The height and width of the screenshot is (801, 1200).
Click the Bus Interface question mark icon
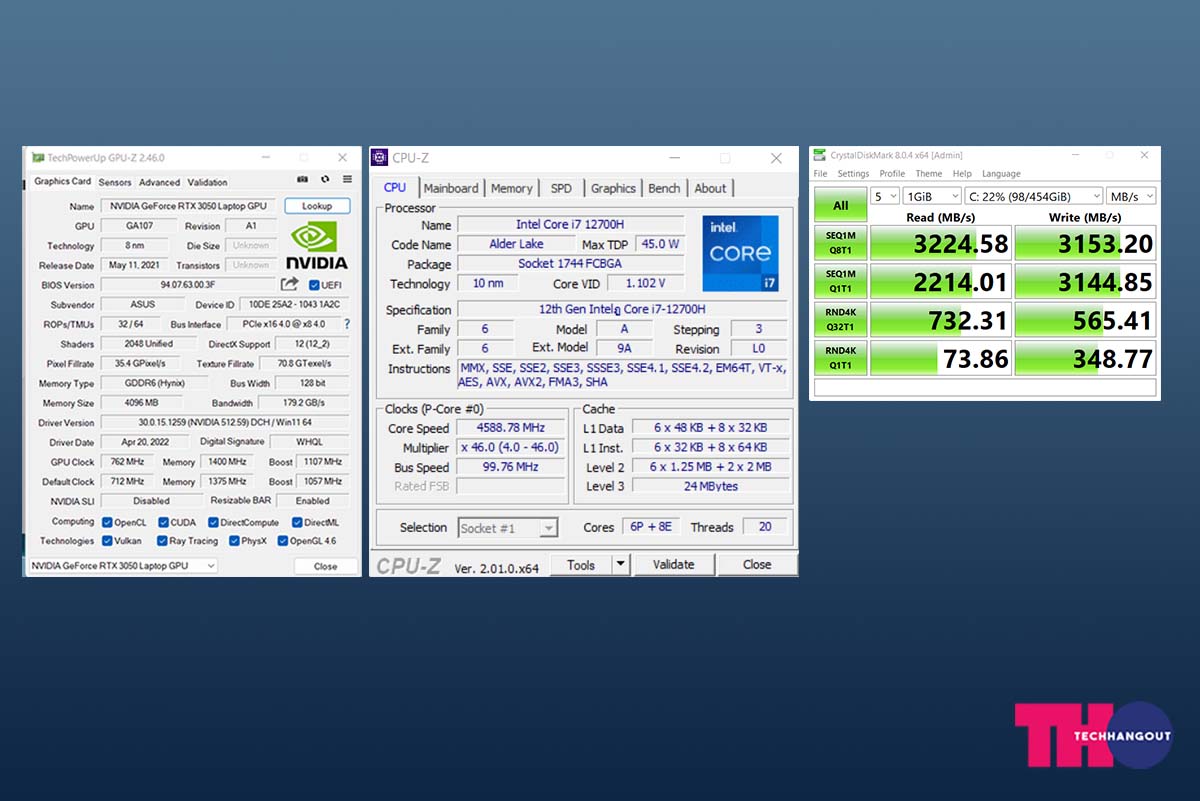(347, 324)
